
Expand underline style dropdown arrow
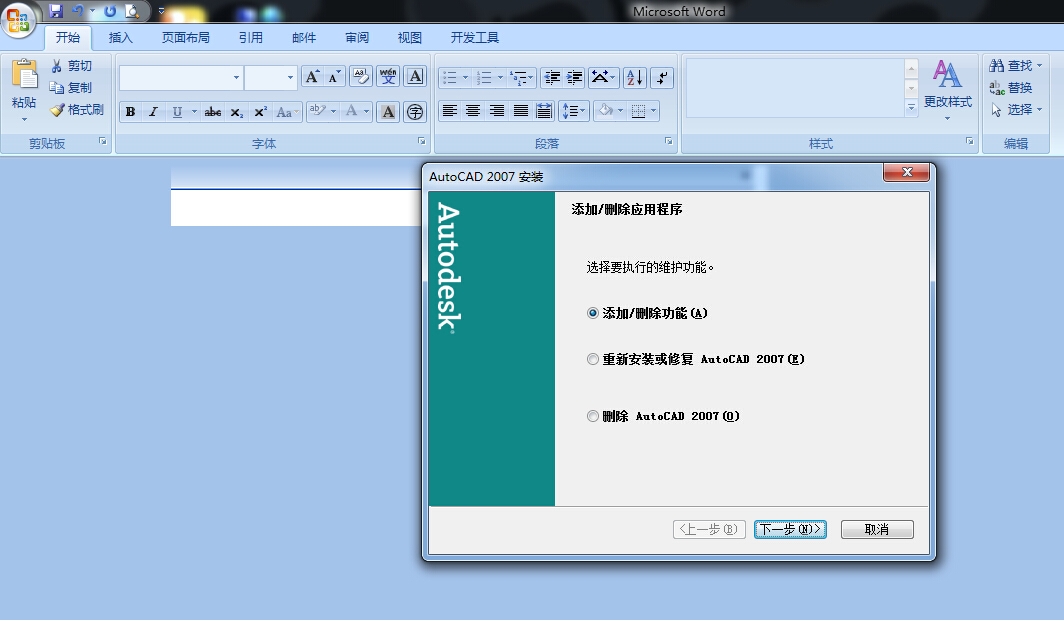point(194,112)
